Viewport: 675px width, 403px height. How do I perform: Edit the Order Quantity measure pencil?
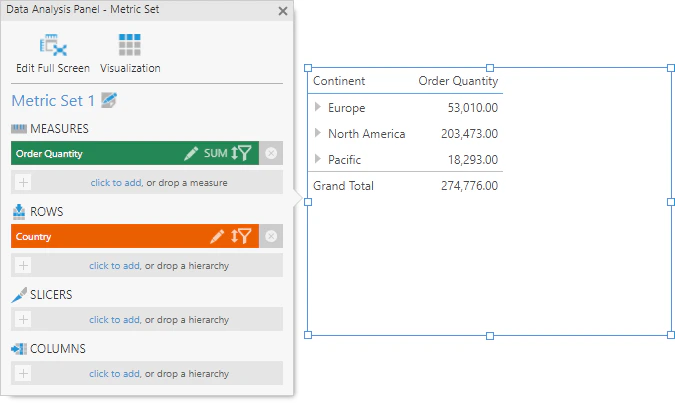(x=191, y=153)
